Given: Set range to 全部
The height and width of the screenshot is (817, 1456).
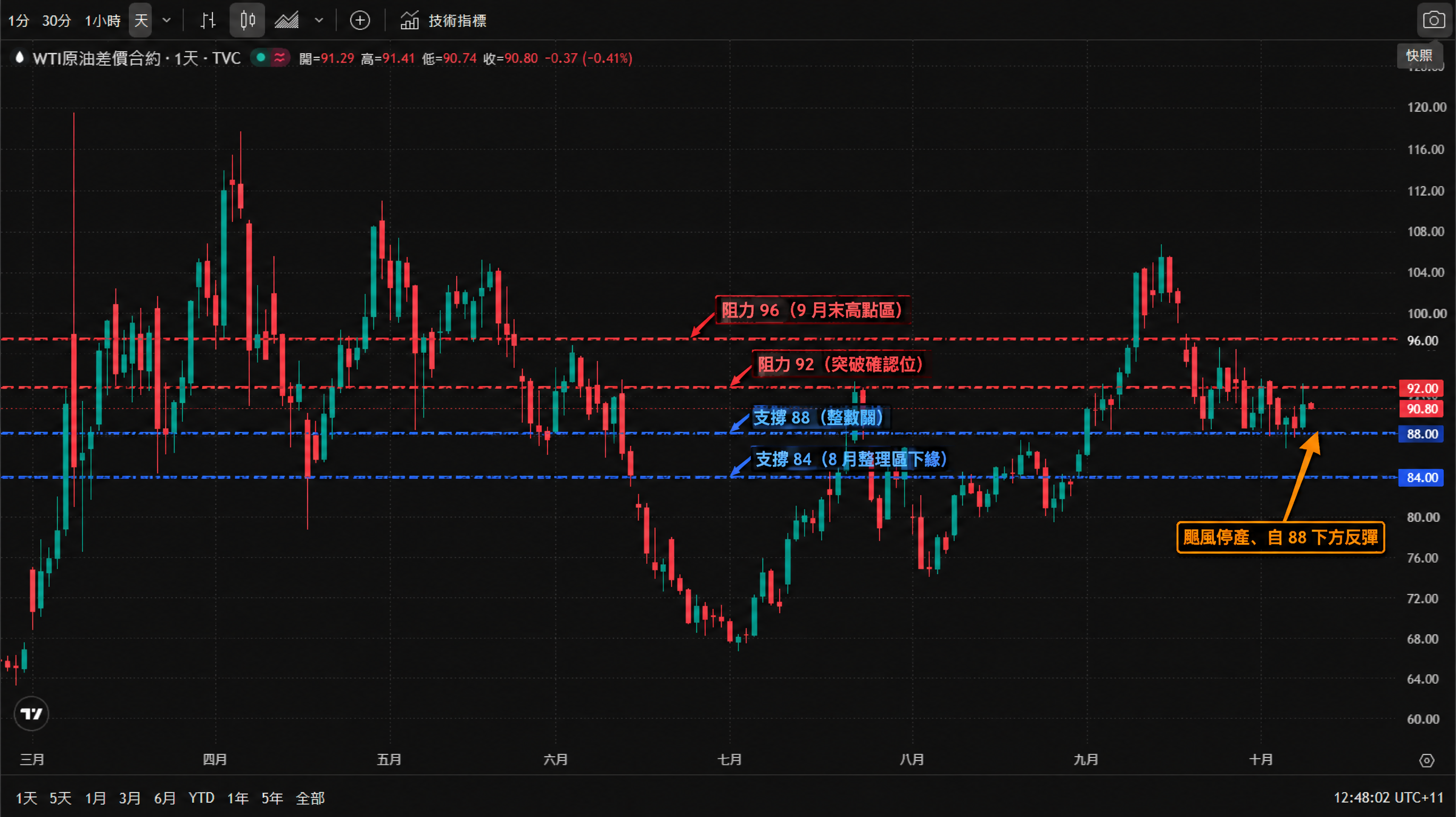Looking at the screenshot, I should tap(310, 798).
